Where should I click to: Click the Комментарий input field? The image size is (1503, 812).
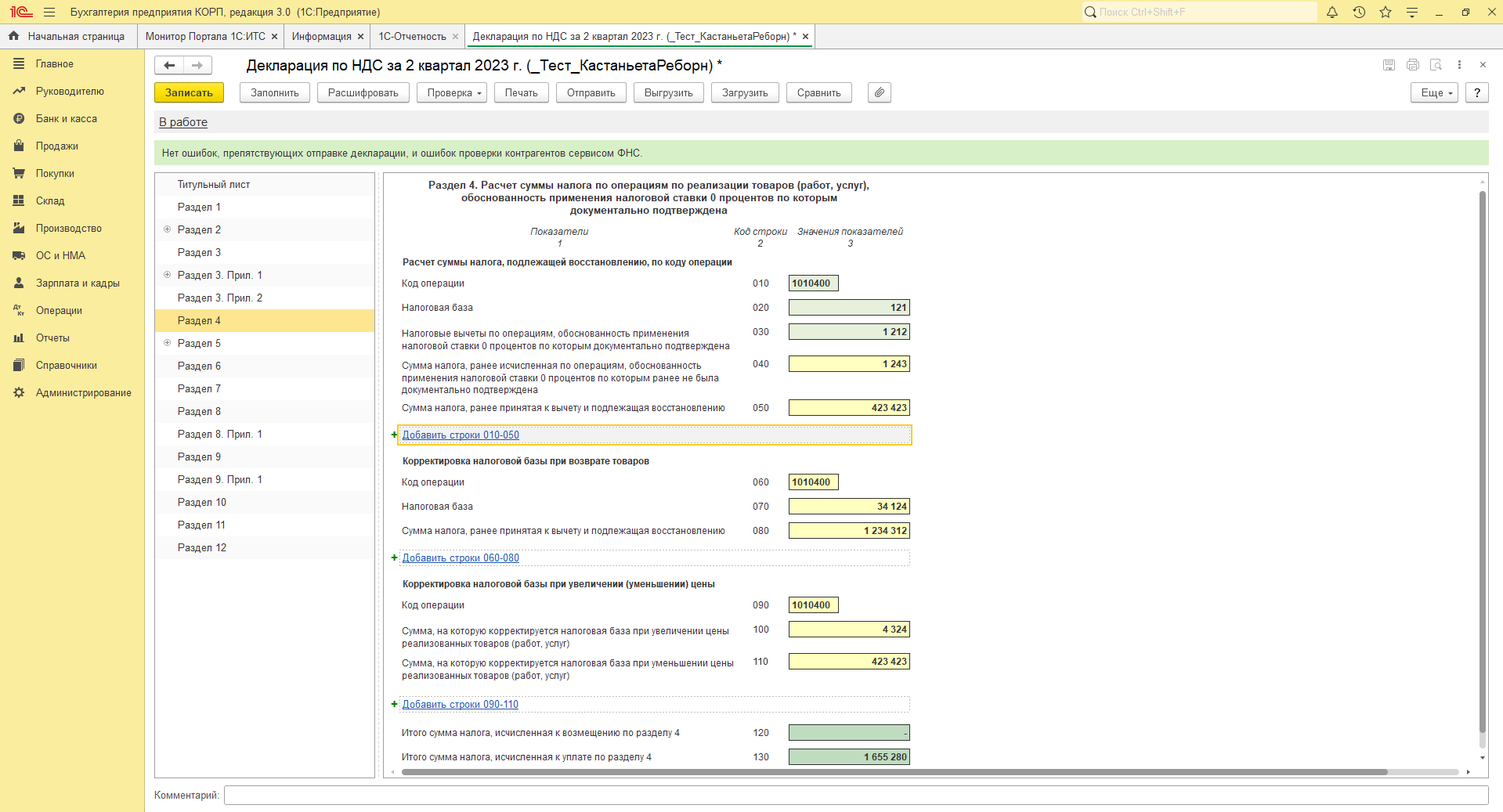pos(856,795)
